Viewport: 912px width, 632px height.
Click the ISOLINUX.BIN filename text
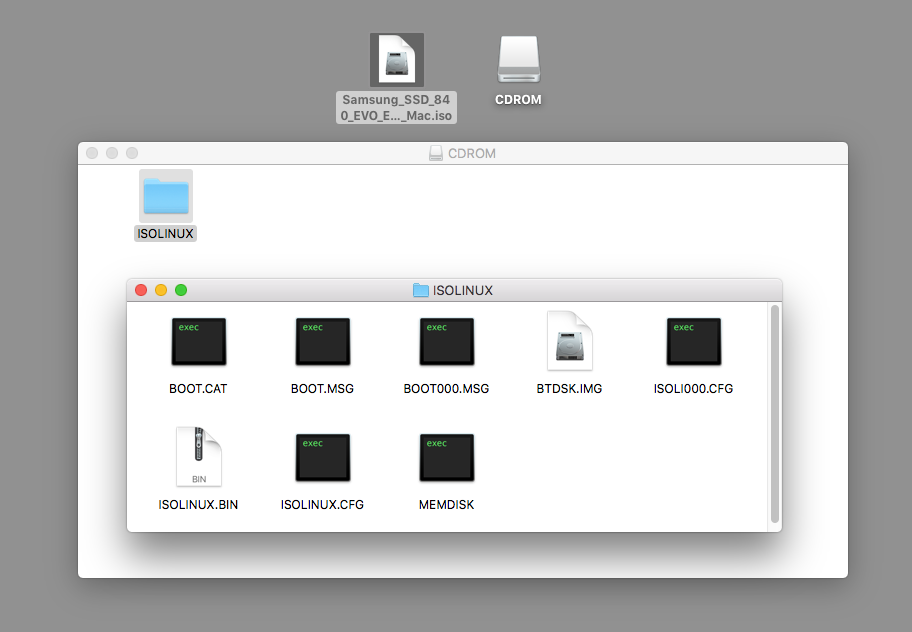click(198, 505)
